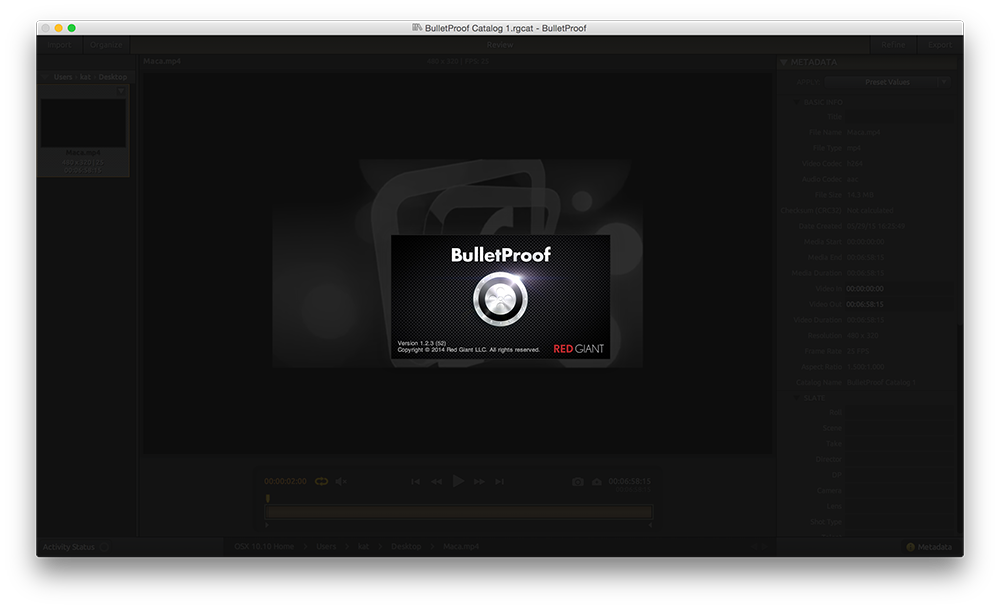Click the Video In timecode field
This screenshot has width=1000, height=609.
click(x=900, y=289)
